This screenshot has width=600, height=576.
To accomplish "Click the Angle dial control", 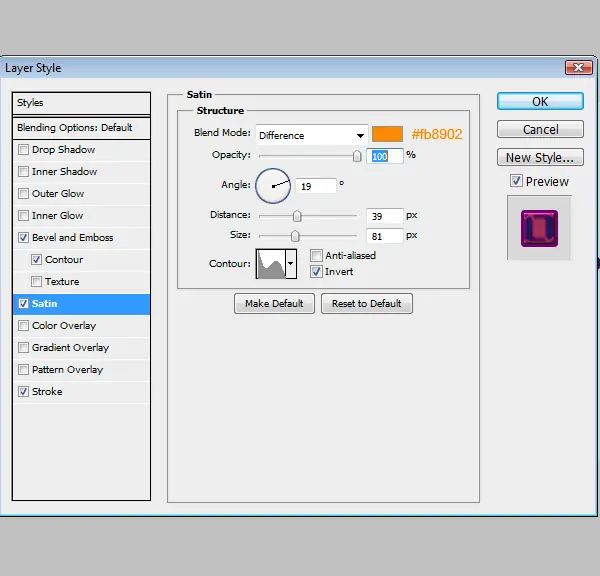I will click(273, 186).
